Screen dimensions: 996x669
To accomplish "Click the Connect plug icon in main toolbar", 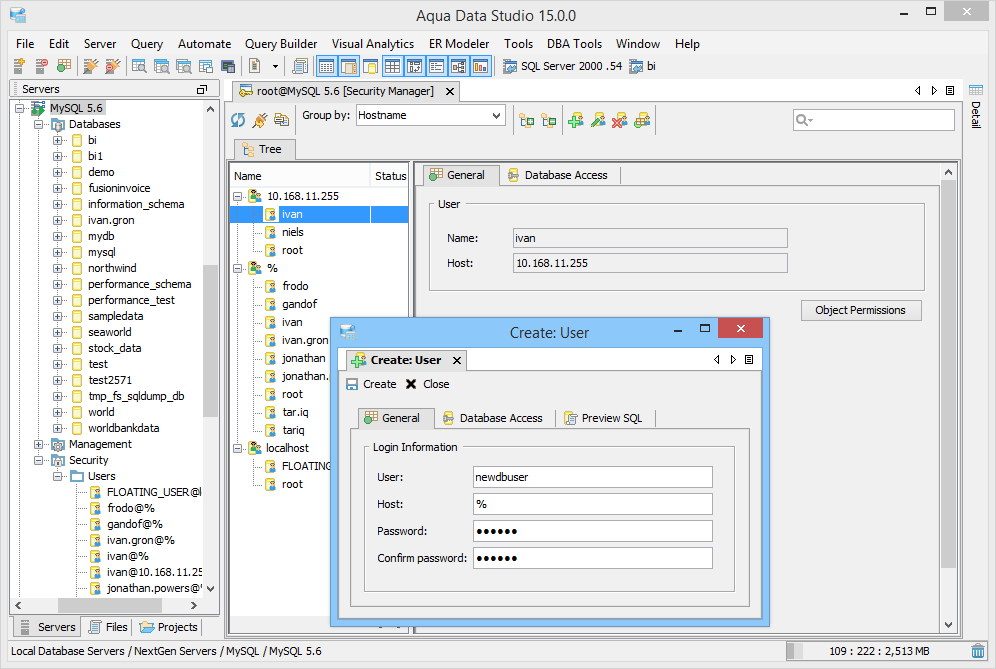I will point(91,65).
